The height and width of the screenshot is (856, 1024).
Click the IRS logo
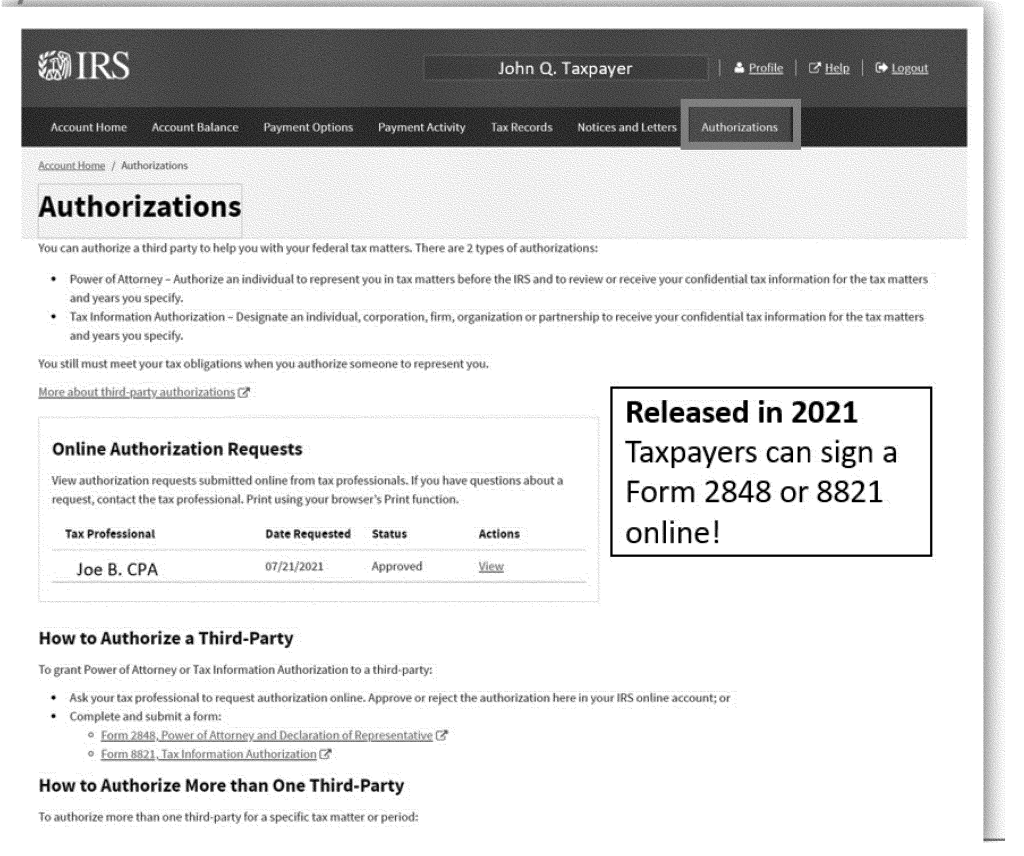84,66
